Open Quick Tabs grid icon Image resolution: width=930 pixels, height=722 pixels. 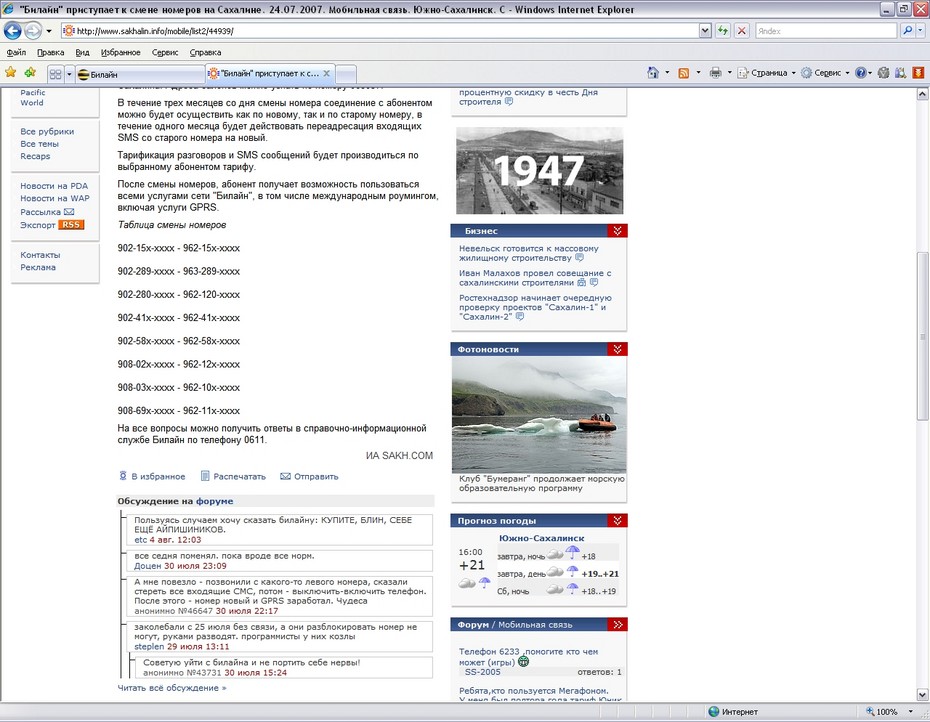tap(55, 74)
